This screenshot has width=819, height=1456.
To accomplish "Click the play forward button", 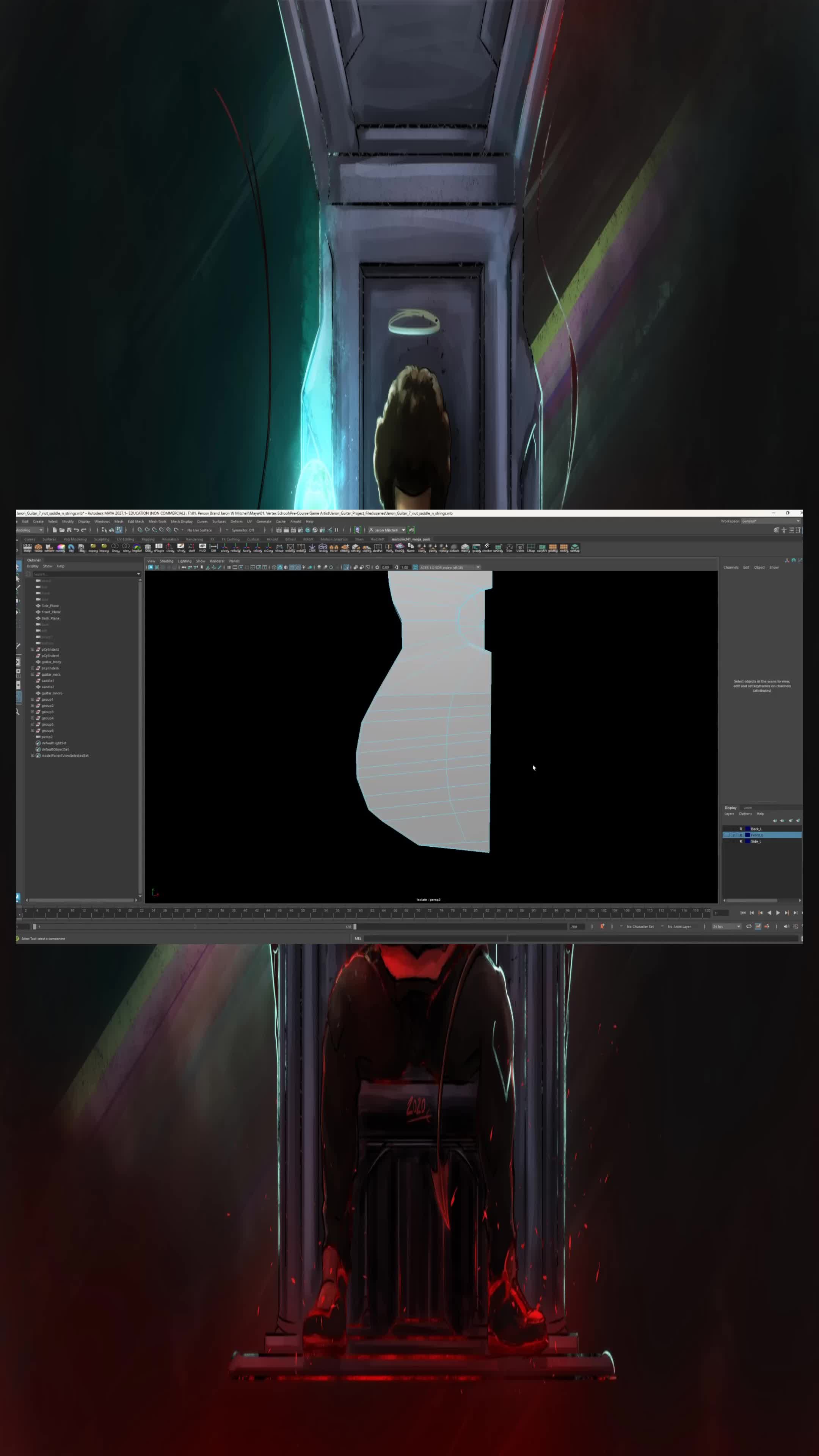I will click(x=778, y=913).
